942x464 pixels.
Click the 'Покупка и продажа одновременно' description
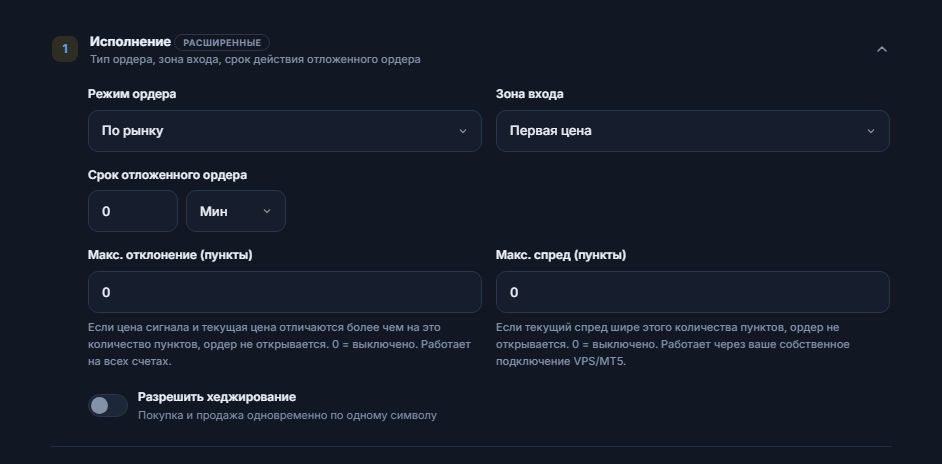[287, 415]
